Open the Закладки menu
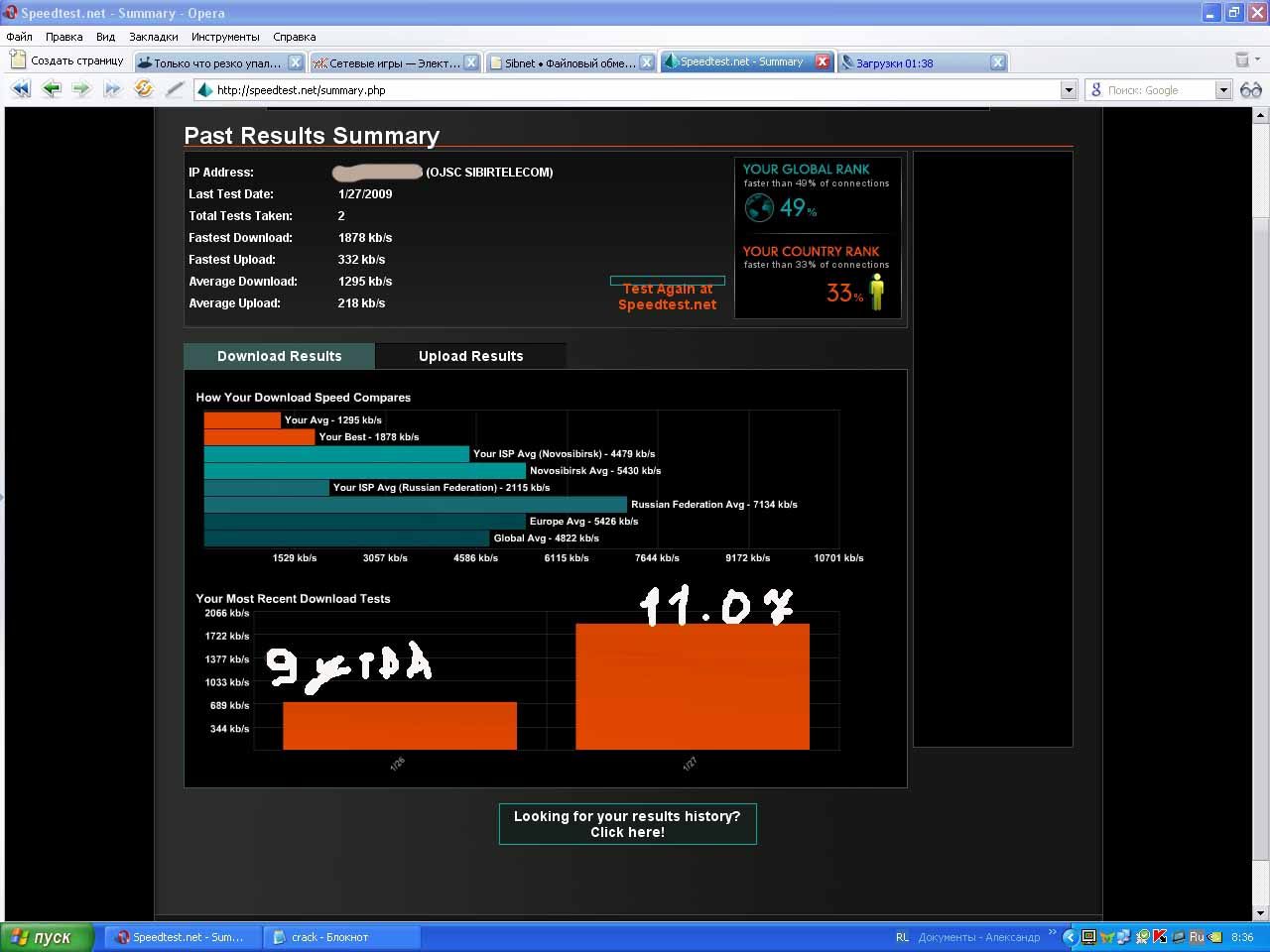Viewport: 1270px width, 952px height. tap(154, 37)
